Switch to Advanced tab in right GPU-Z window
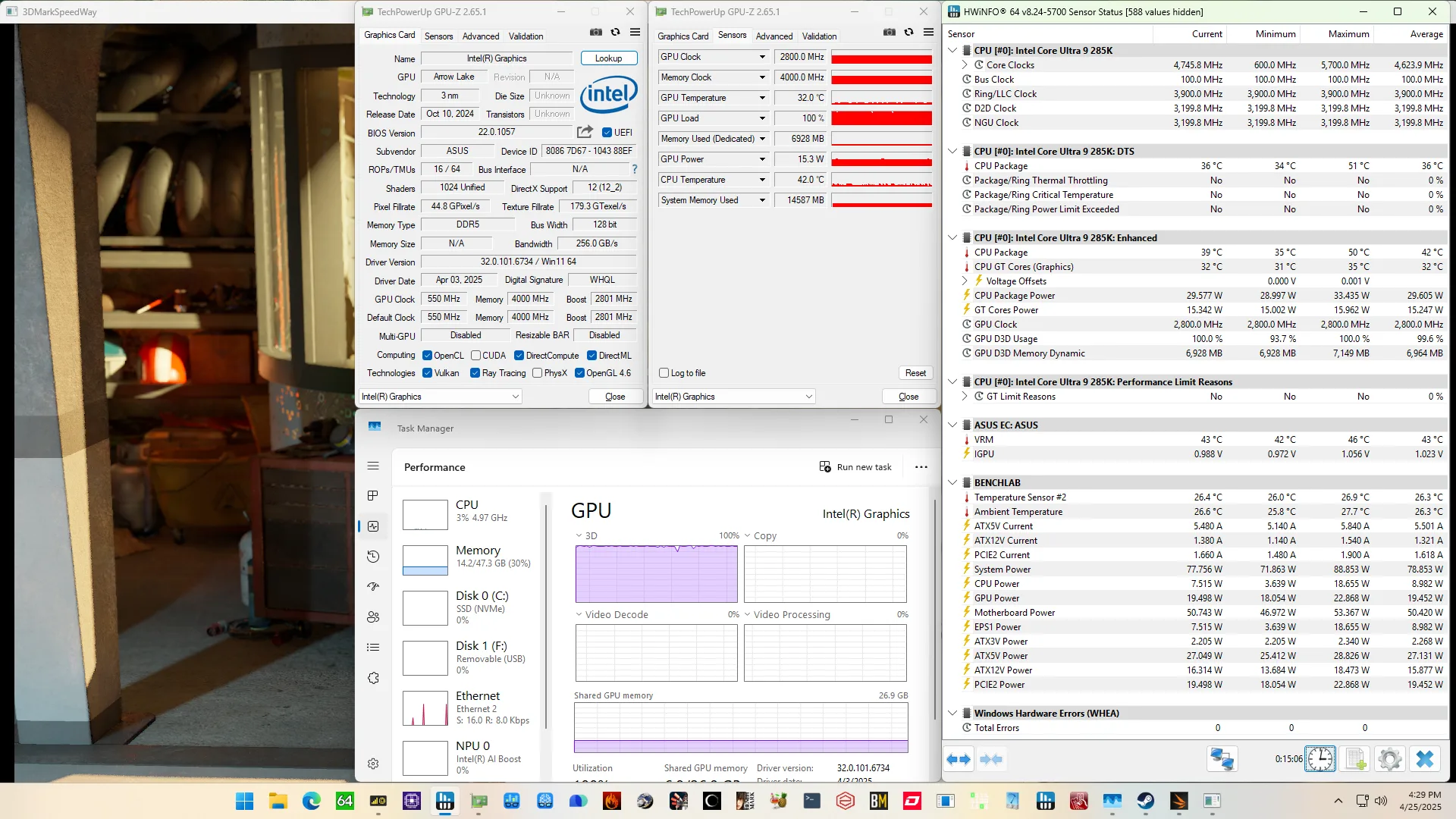 [x=774, y=36]
